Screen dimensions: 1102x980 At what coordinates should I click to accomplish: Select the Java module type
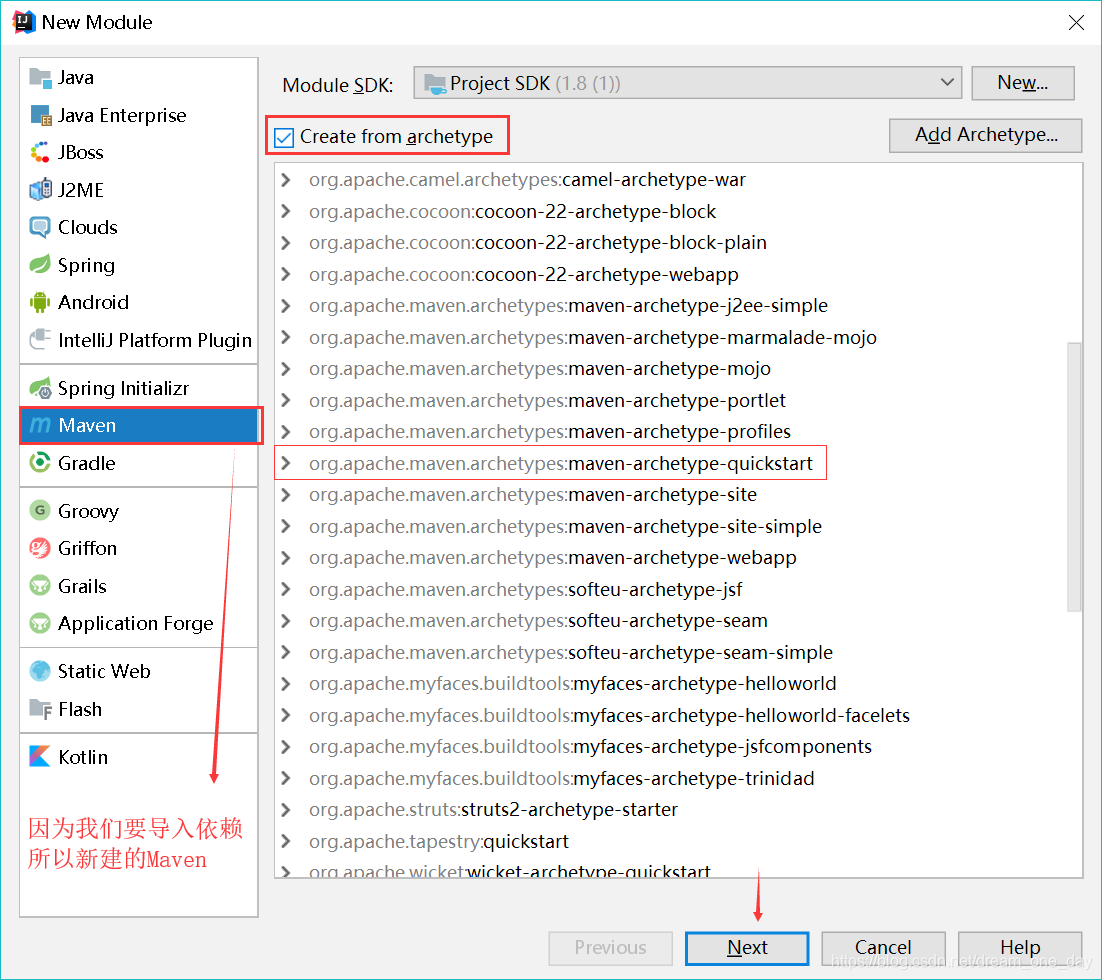pyautogui.click(x=139, y=78)
